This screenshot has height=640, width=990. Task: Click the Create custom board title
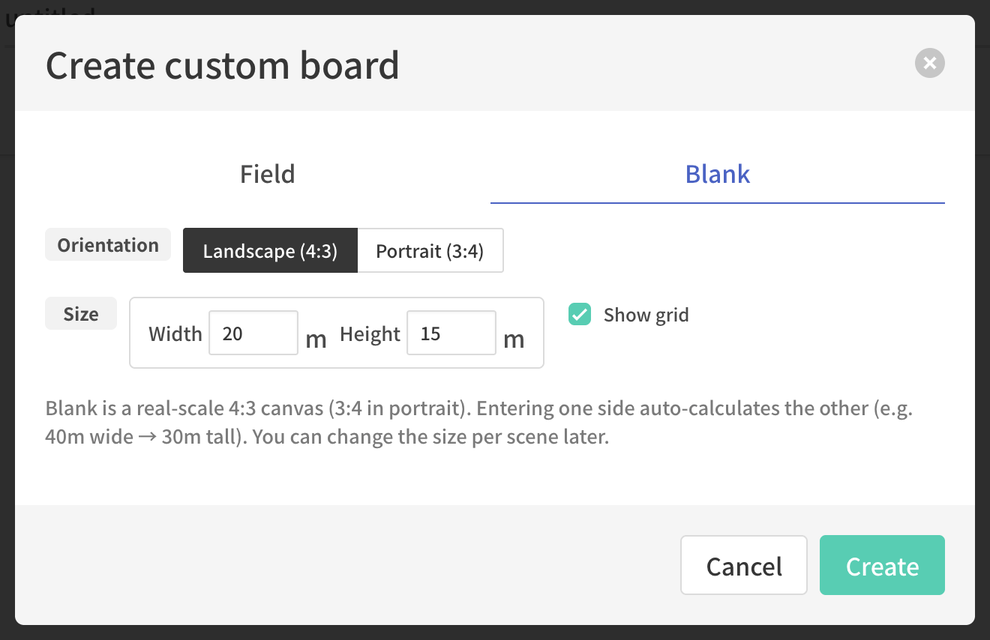pyautogui.click(x=222, y=66)
